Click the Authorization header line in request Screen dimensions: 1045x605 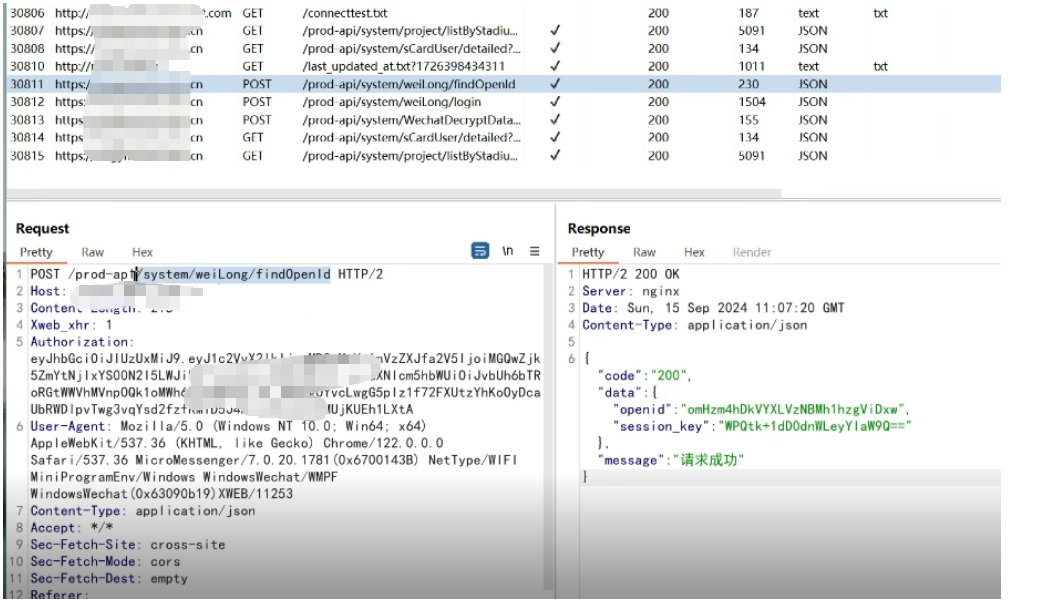pos(80,342)
